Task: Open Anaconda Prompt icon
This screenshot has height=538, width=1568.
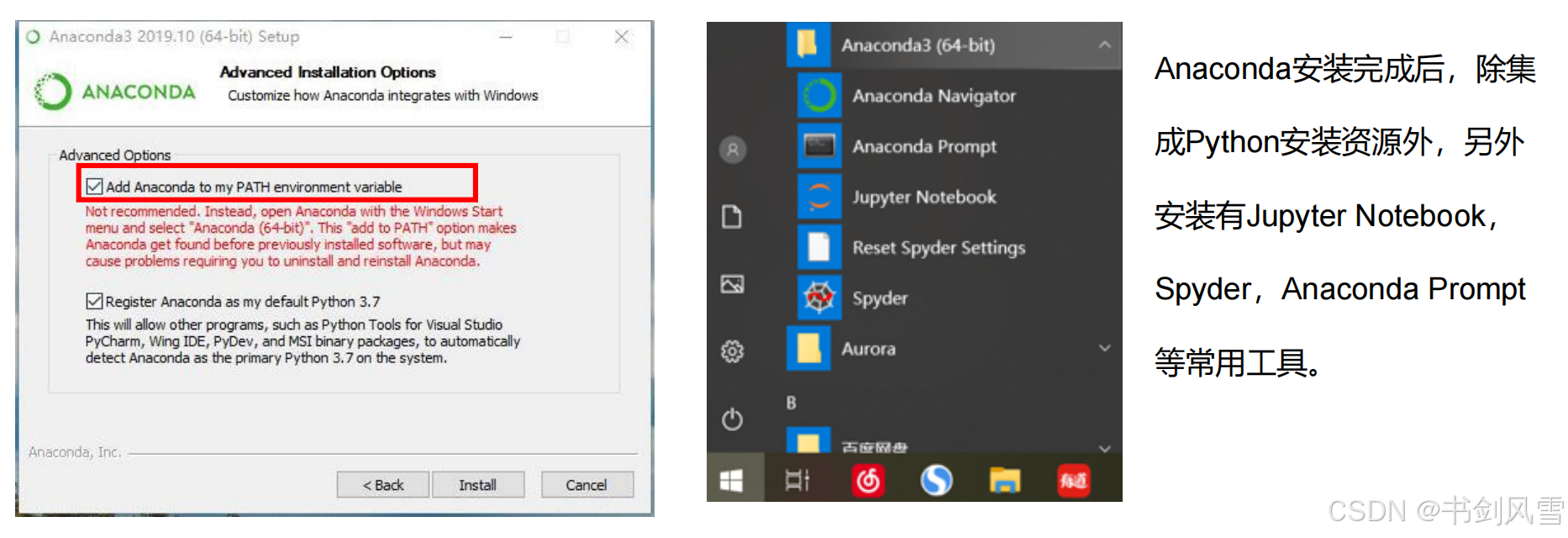Action: 819,146
